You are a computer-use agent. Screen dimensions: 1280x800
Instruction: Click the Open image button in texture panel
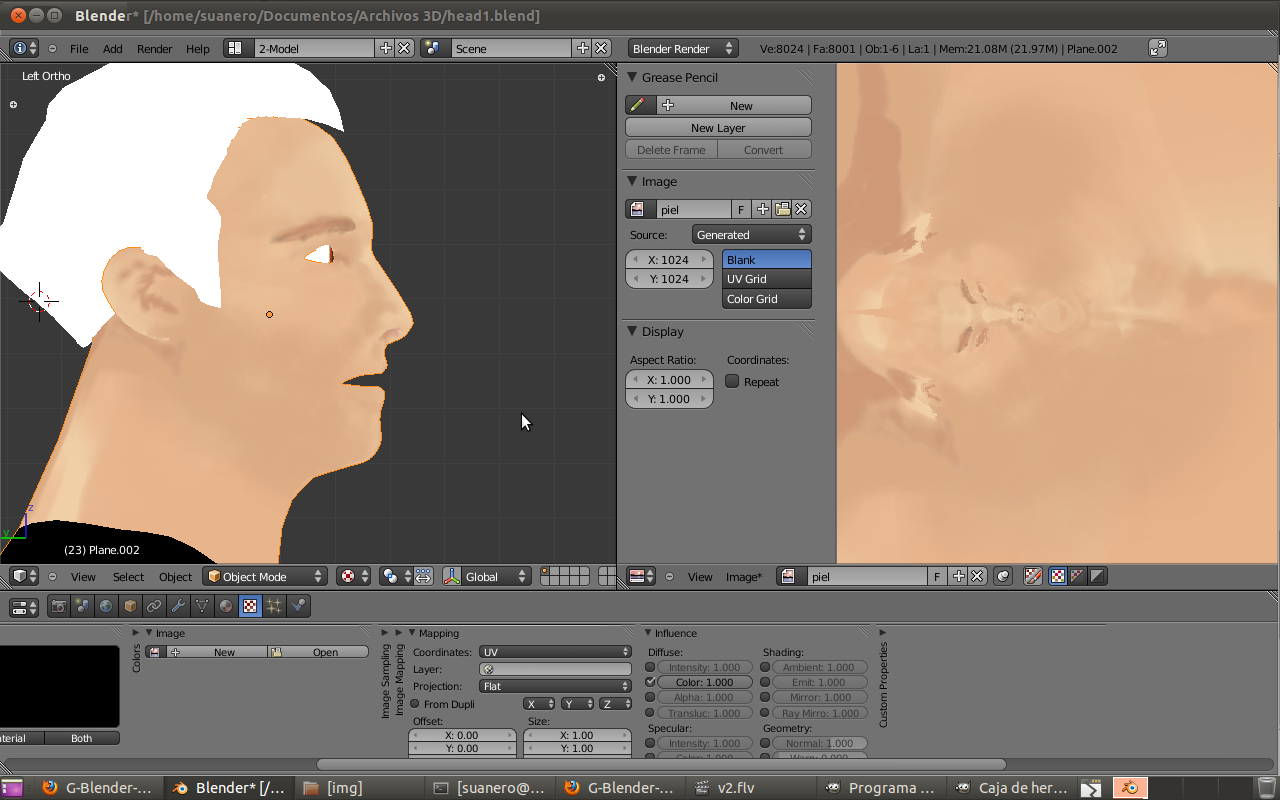(318, 652)
